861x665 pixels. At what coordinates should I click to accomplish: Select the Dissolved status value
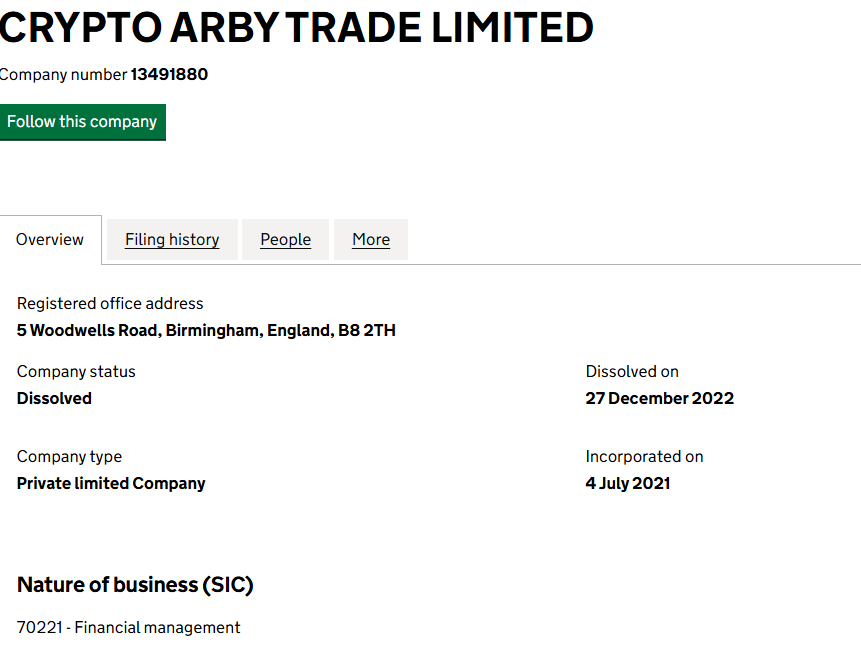(x=54, y=398)
